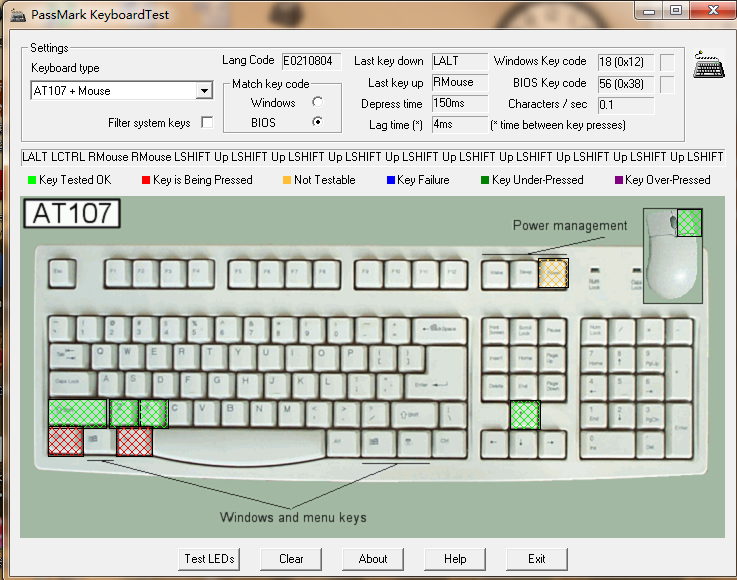737x580 pixels.
Task: Click the Backspace key on keyboard image
Action: coord(439,331)
